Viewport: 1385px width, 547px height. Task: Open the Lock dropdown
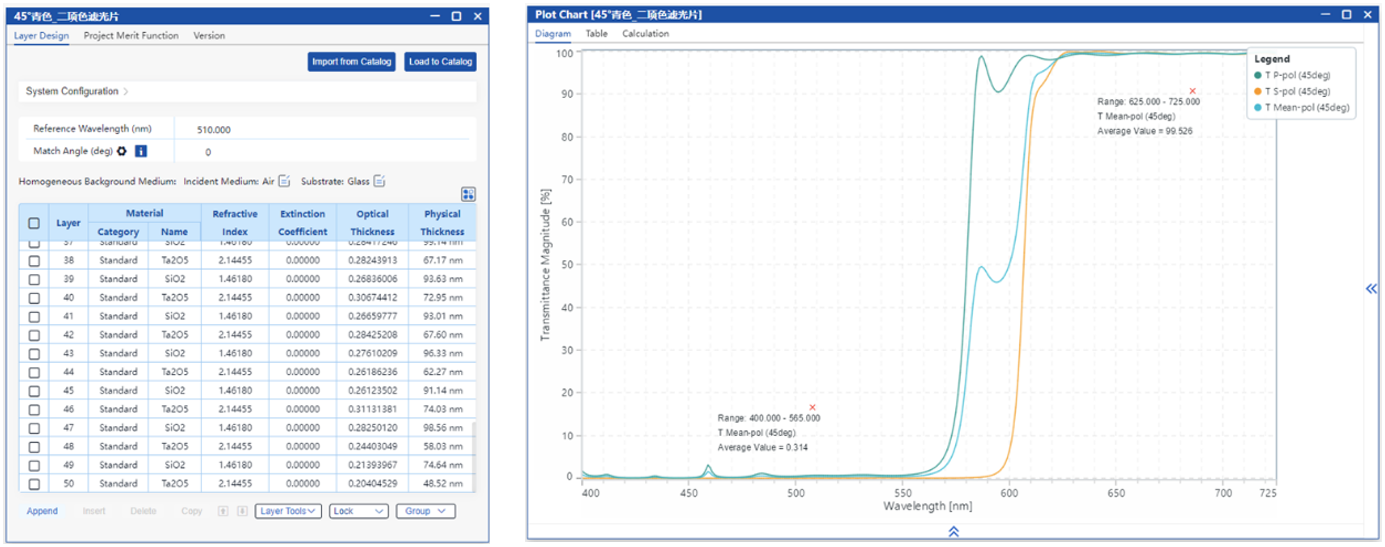point(358,511)
